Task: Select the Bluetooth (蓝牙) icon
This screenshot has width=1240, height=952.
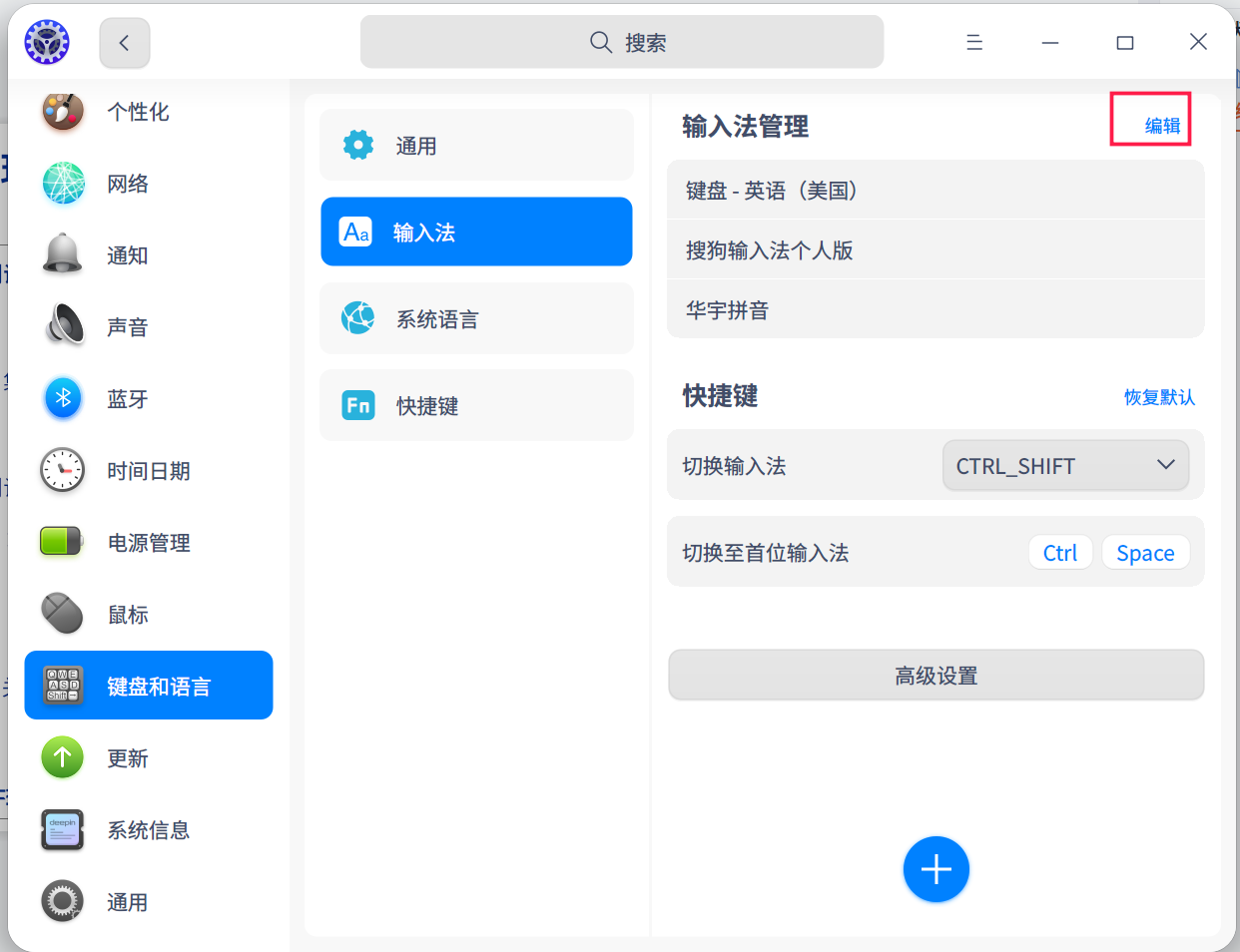Action: tap(63, 399)
